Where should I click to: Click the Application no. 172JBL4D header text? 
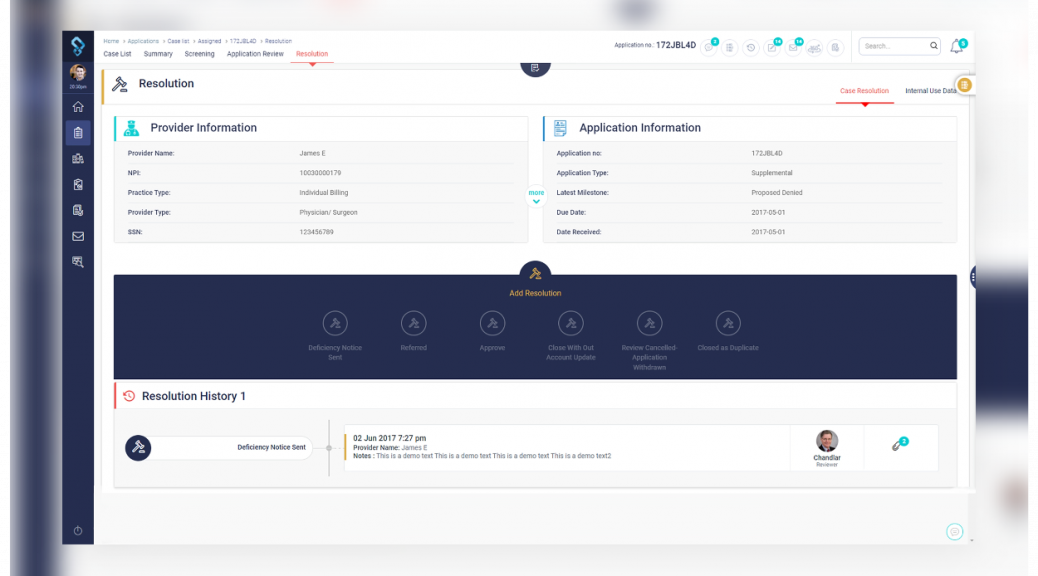(655, 45)
